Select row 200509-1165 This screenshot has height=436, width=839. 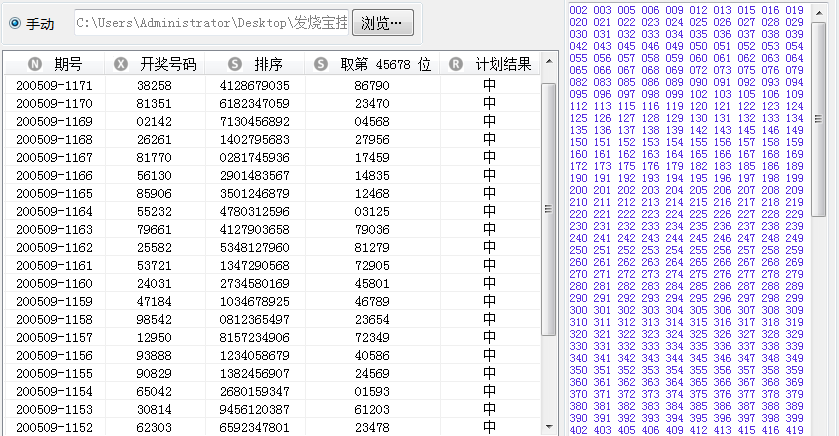[272, 193]
